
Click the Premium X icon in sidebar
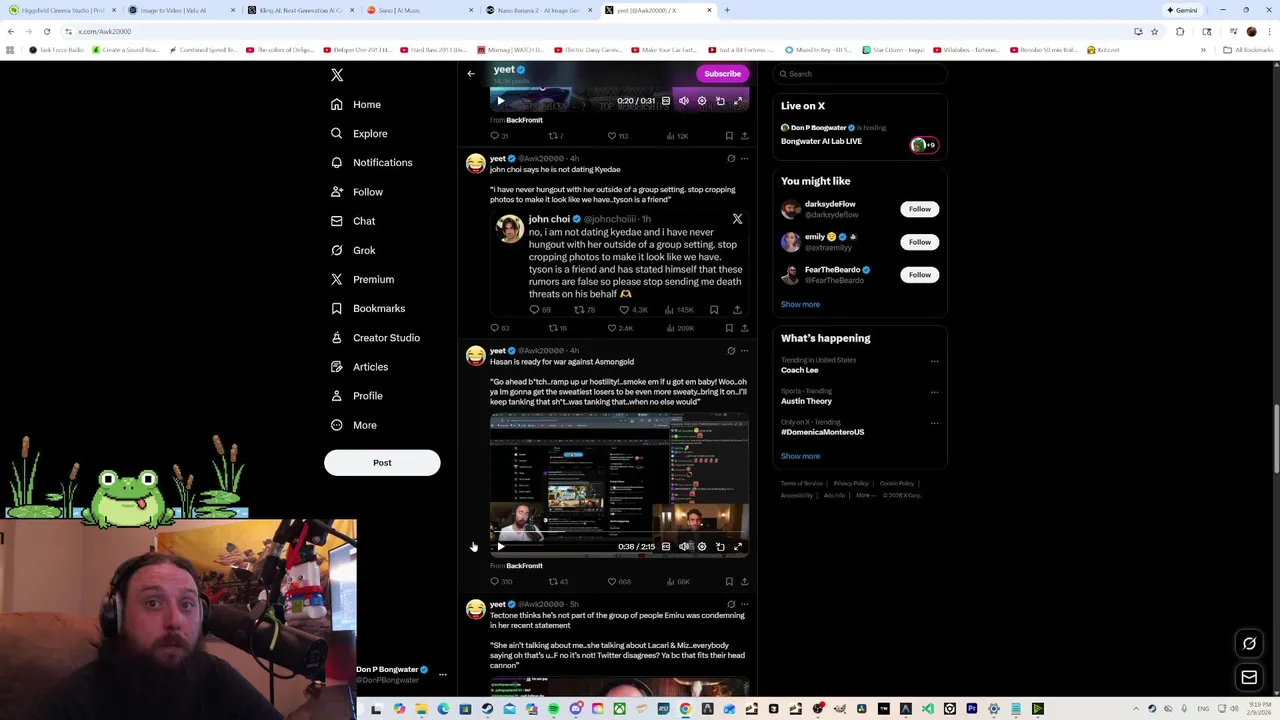tap(337, 279)
